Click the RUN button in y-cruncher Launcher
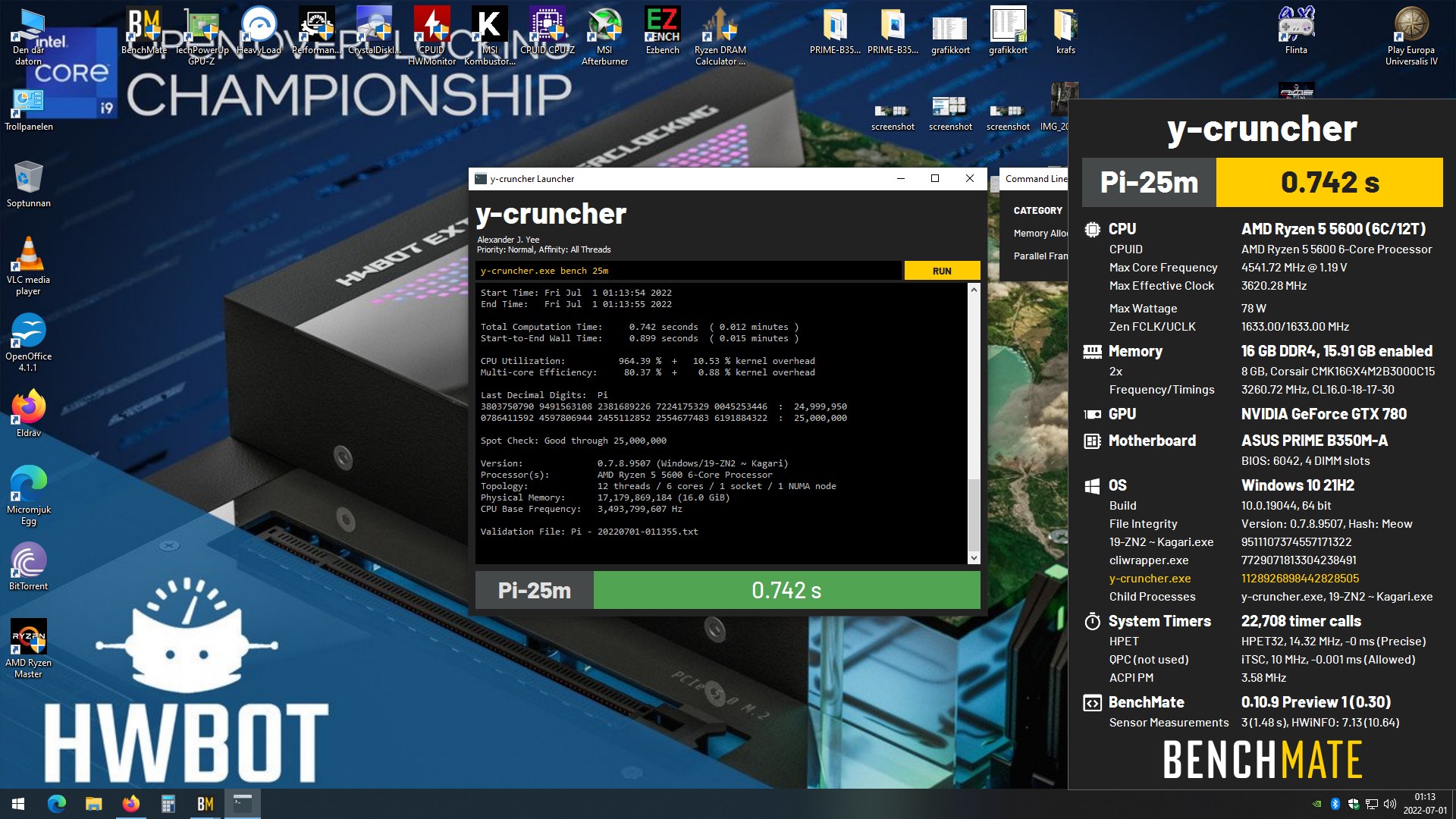 (942, 271)
